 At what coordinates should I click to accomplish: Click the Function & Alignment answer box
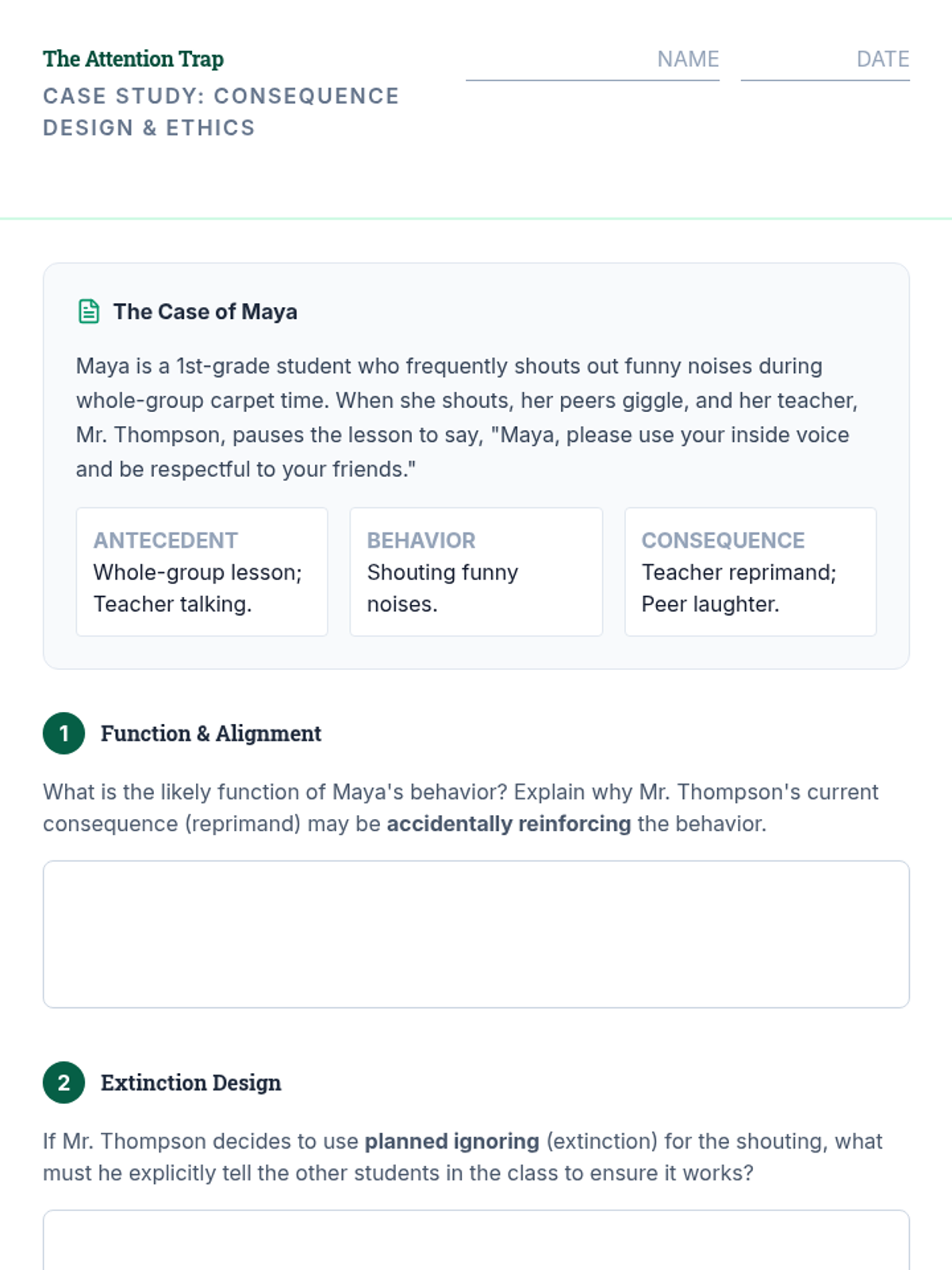click(476, 934)
